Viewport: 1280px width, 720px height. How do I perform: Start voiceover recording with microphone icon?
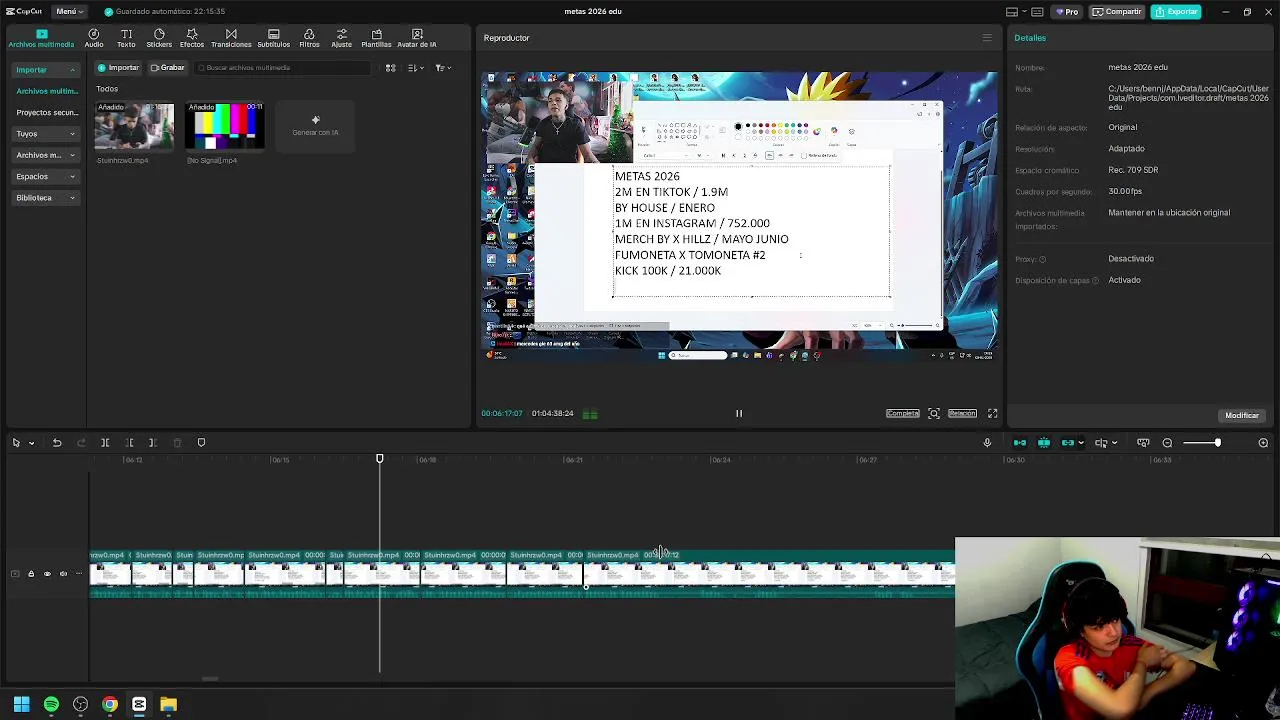pyautogui.click(x=988, y=443)
